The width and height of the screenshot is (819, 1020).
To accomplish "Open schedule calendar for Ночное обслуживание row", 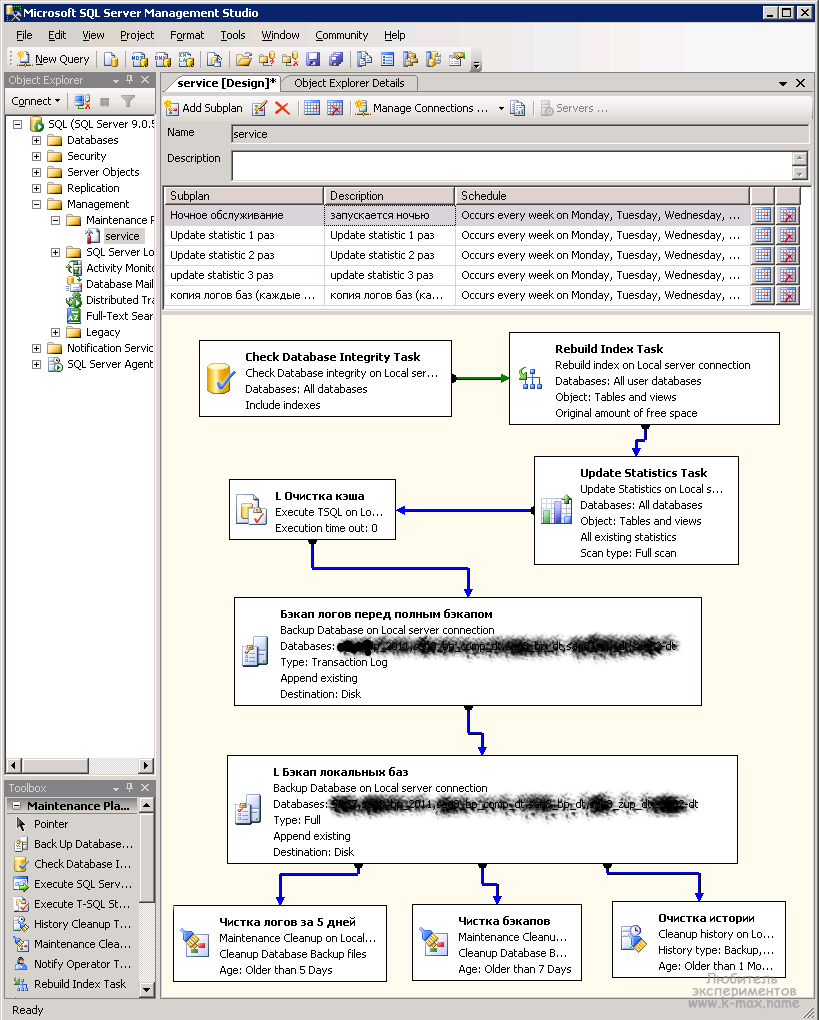I will (762, 215).
